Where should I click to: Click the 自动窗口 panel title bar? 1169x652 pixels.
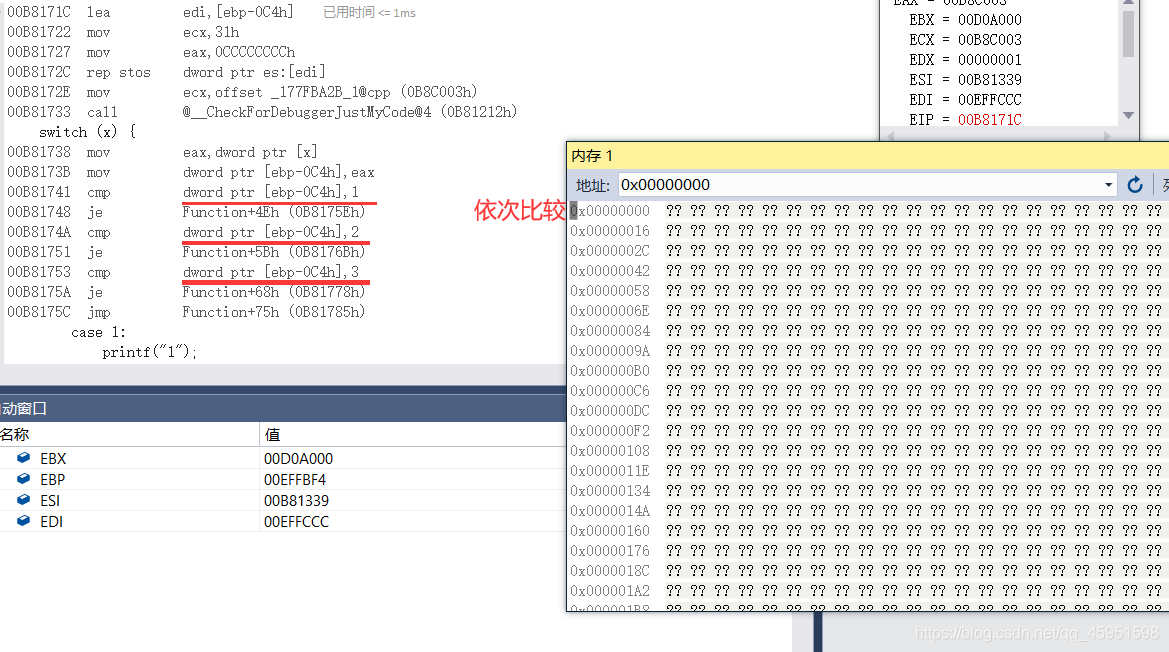283,408
